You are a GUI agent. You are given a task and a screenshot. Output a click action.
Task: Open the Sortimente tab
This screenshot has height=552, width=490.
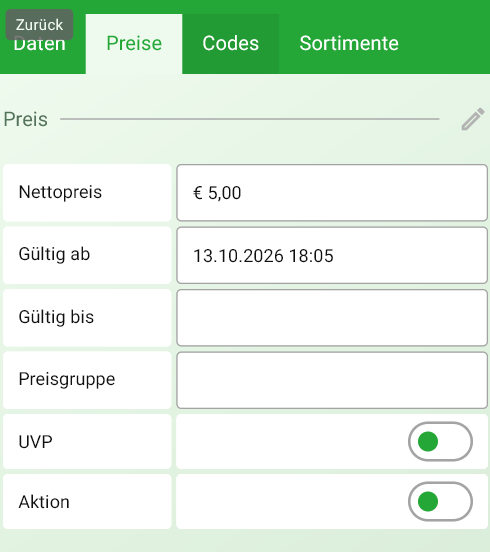pos(349,44)
